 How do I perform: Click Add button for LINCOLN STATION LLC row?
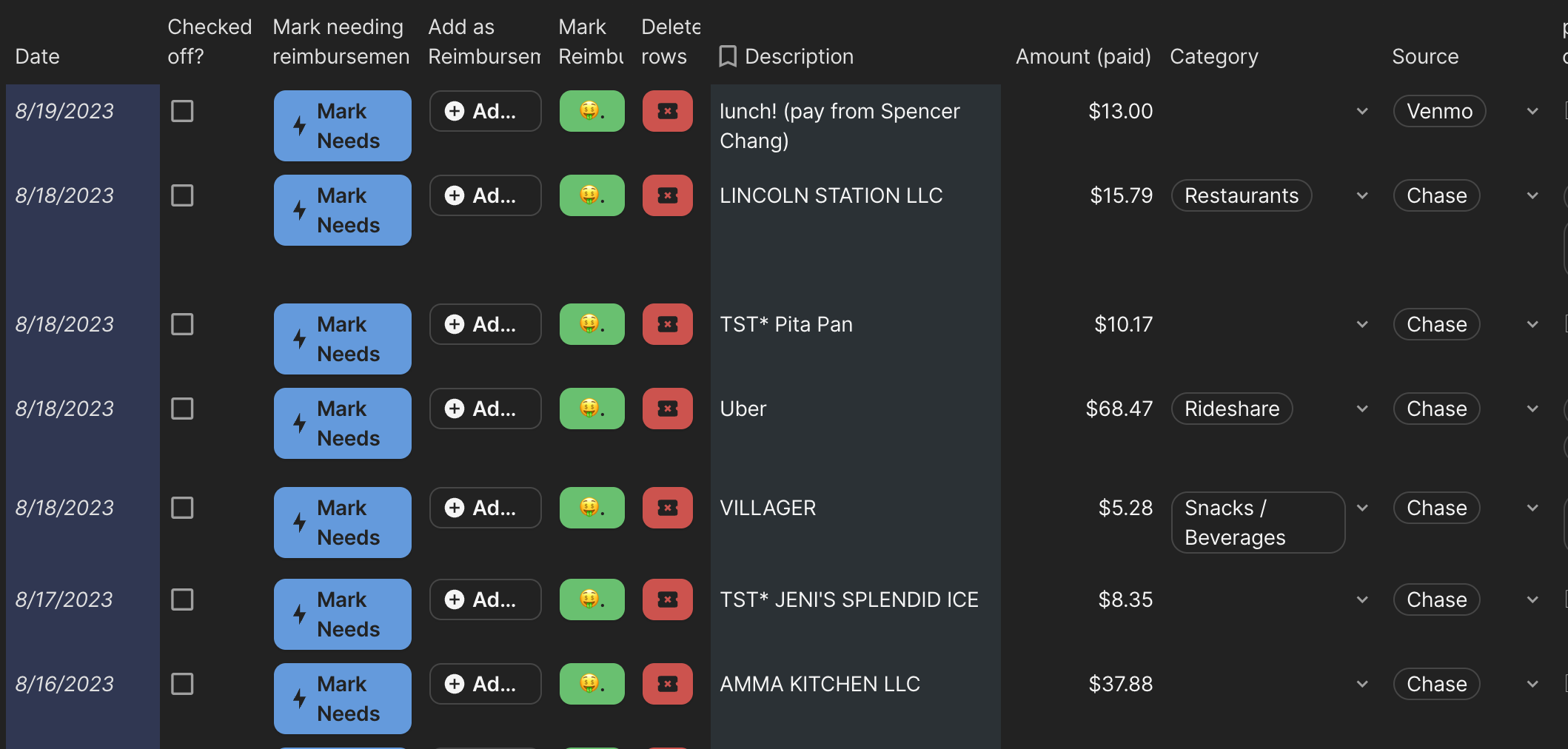tap(485, 195)
